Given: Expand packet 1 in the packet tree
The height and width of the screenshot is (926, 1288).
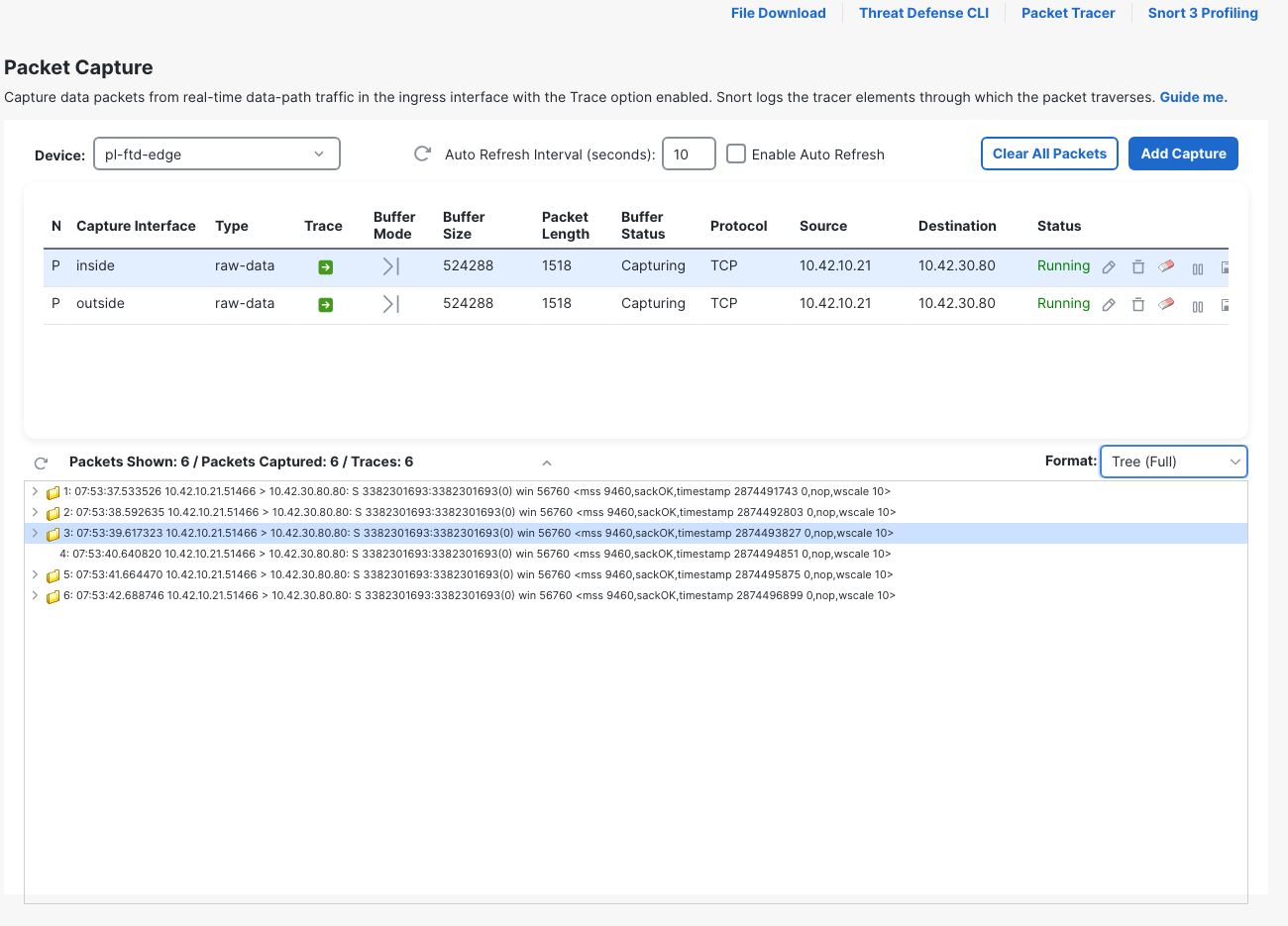Looking at the screenshot, I should pos(35,491).
